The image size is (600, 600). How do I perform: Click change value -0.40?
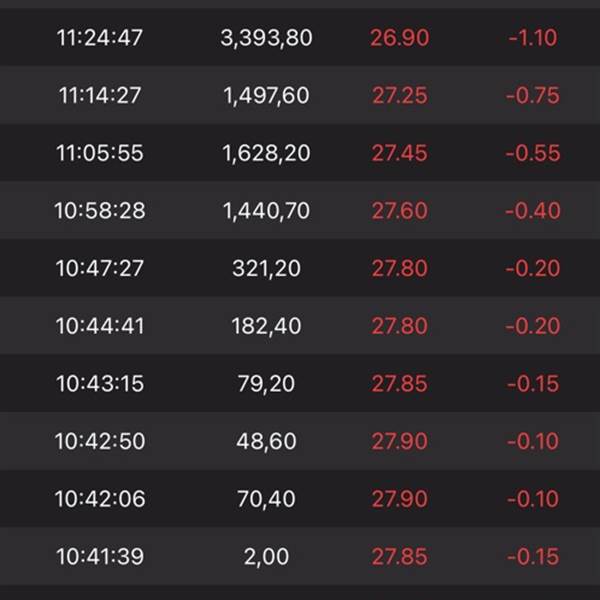(533, 210)
